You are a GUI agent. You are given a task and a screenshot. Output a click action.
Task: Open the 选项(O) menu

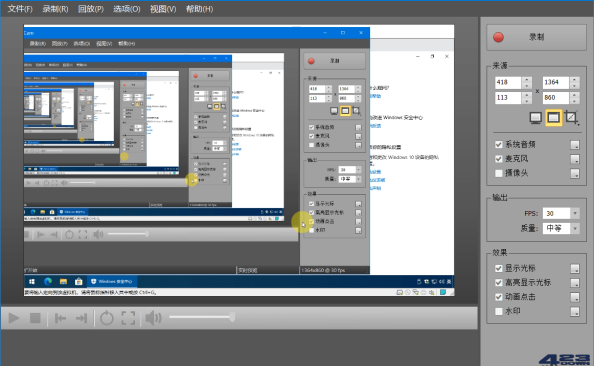click(127, 9)
